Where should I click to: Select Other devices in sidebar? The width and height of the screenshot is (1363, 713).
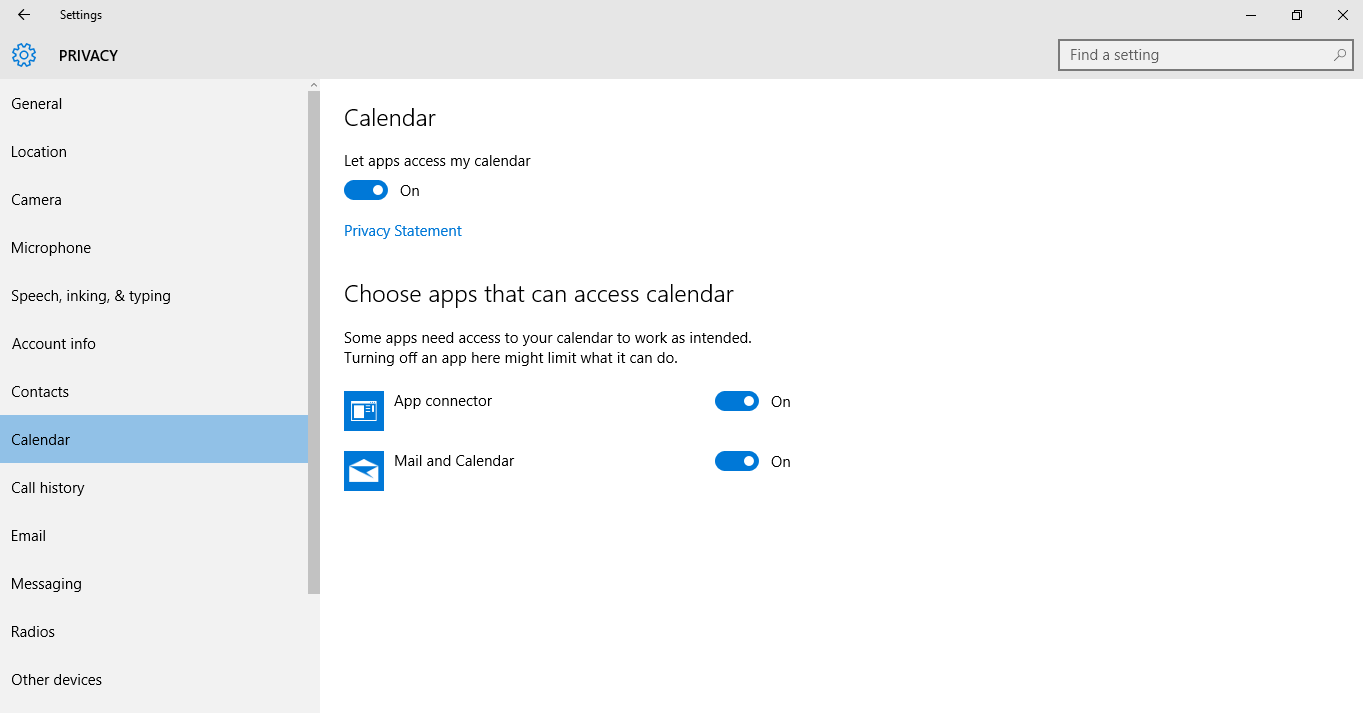click(154, 680)
